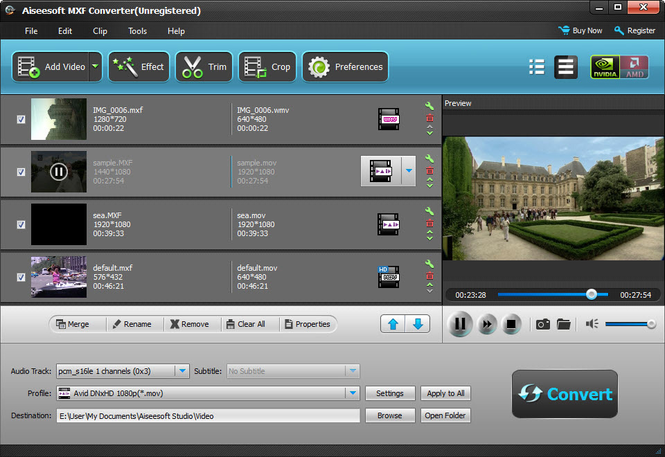This screenshot has height=457, width=665.
Task: Click the Merge button
Action: point(73,324)
